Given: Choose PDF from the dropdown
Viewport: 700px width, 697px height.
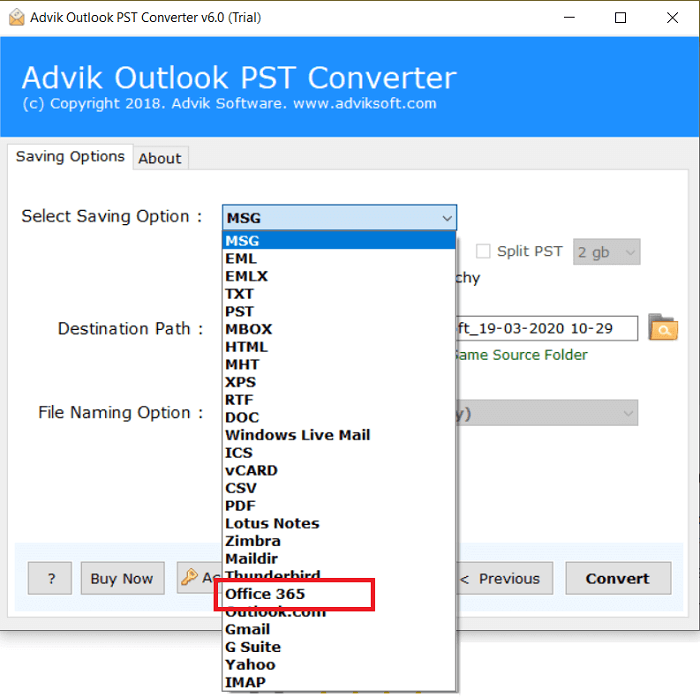Looking at the screenshot, I should [339, 505].
